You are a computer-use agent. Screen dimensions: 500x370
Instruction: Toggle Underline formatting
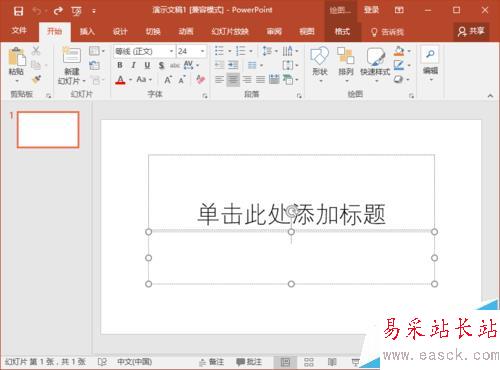coord(147,65)
